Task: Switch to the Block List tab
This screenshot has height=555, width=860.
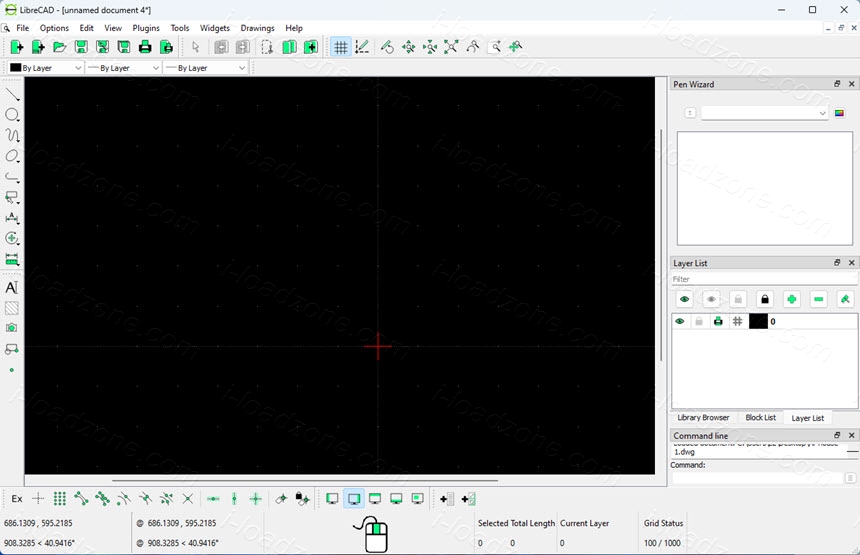Action: (760, 417)
